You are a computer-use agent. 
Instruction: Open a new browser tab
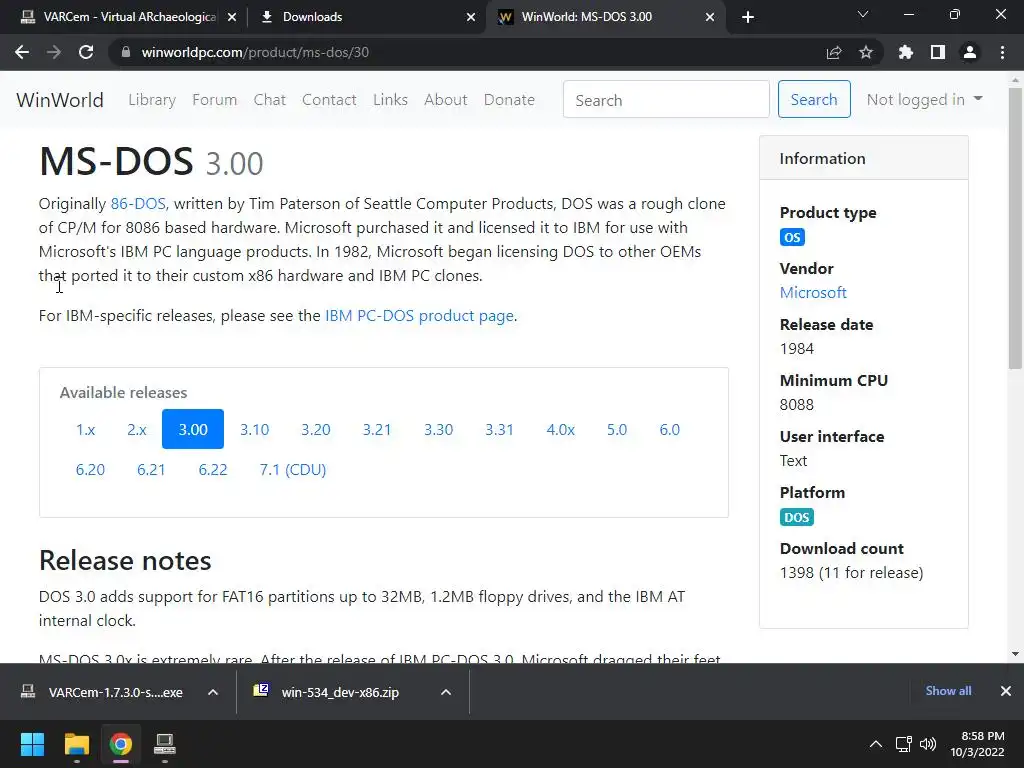pos(748,17)
